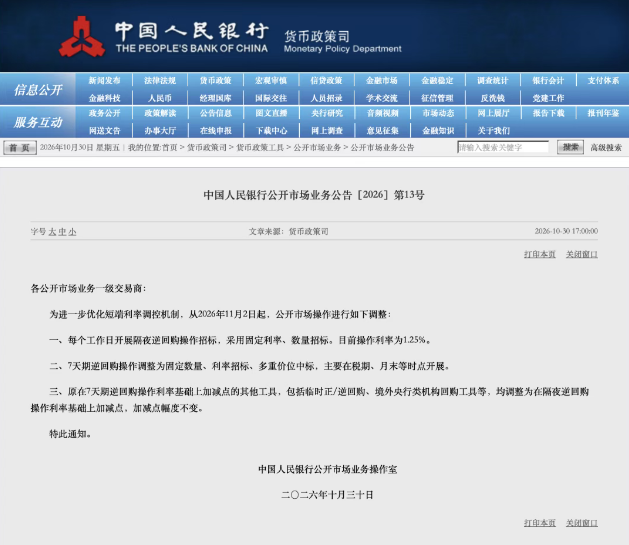This screenshot has width=629, height=545.
Task: Open the 法律法规 menu item
Action: click(160, 81)
